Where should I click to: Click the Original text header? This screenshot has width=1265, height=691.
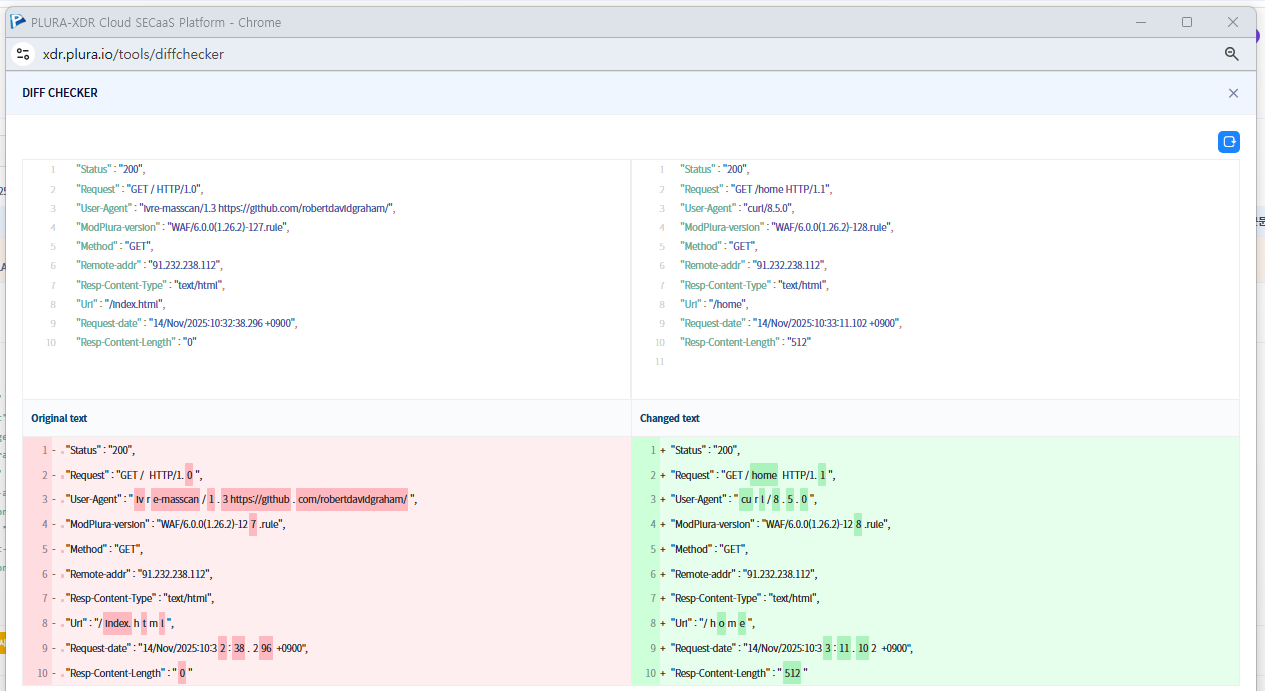pos(59,418)
